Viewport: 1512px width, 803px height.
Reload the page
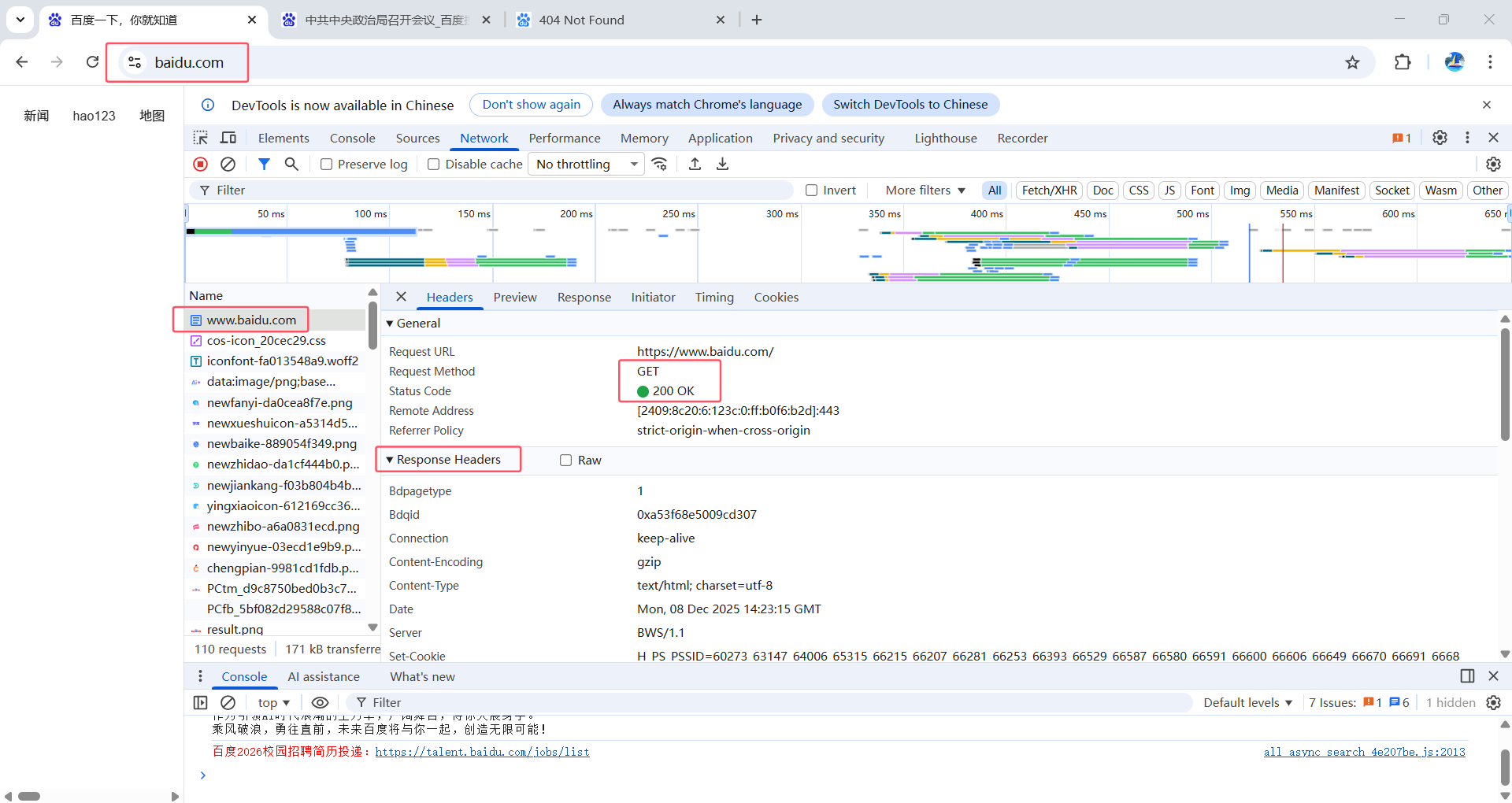92,62
